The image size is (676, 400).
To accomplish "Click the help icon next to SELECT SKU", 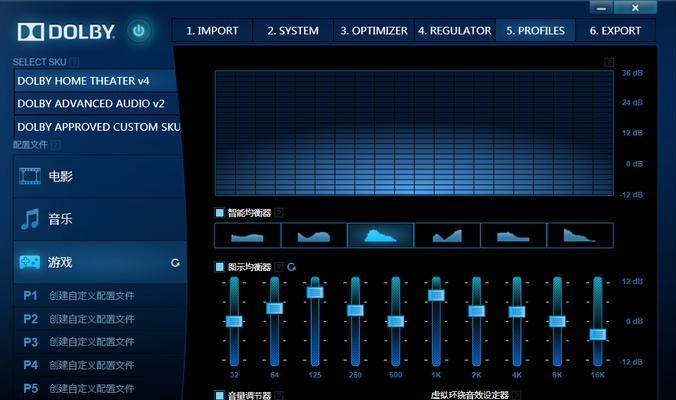I will coord(74,62).
